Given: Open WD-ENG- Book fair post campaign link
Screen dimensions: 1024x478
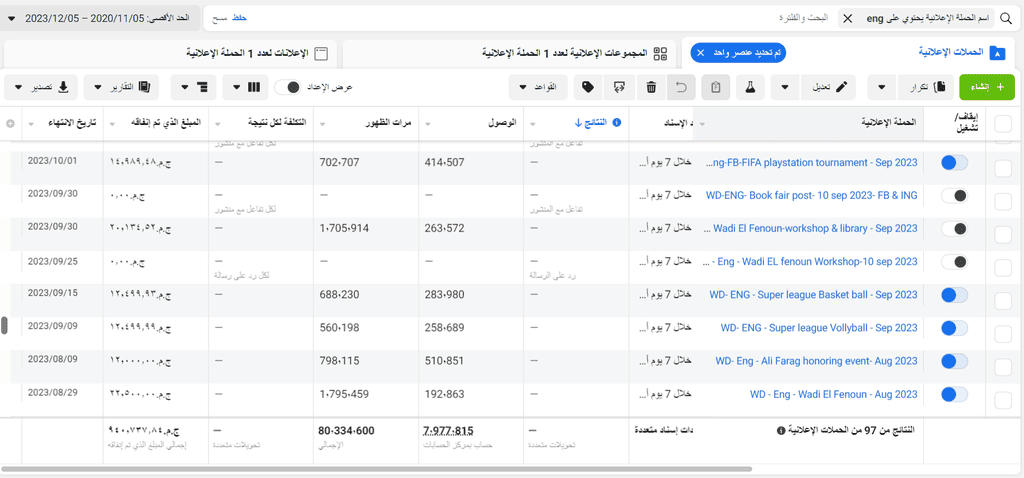Looking at the screenshot, I should (x=812, y=195).
